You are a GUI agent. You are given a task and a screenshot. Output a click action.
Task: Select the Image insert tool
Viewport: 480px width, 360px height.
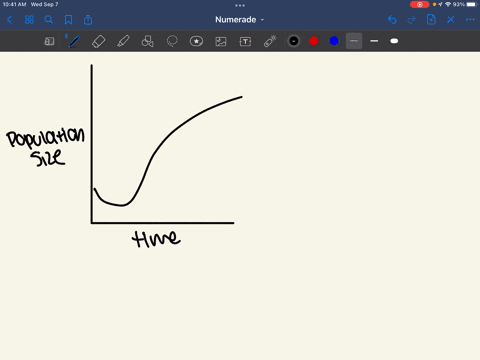tap(221, 41)
